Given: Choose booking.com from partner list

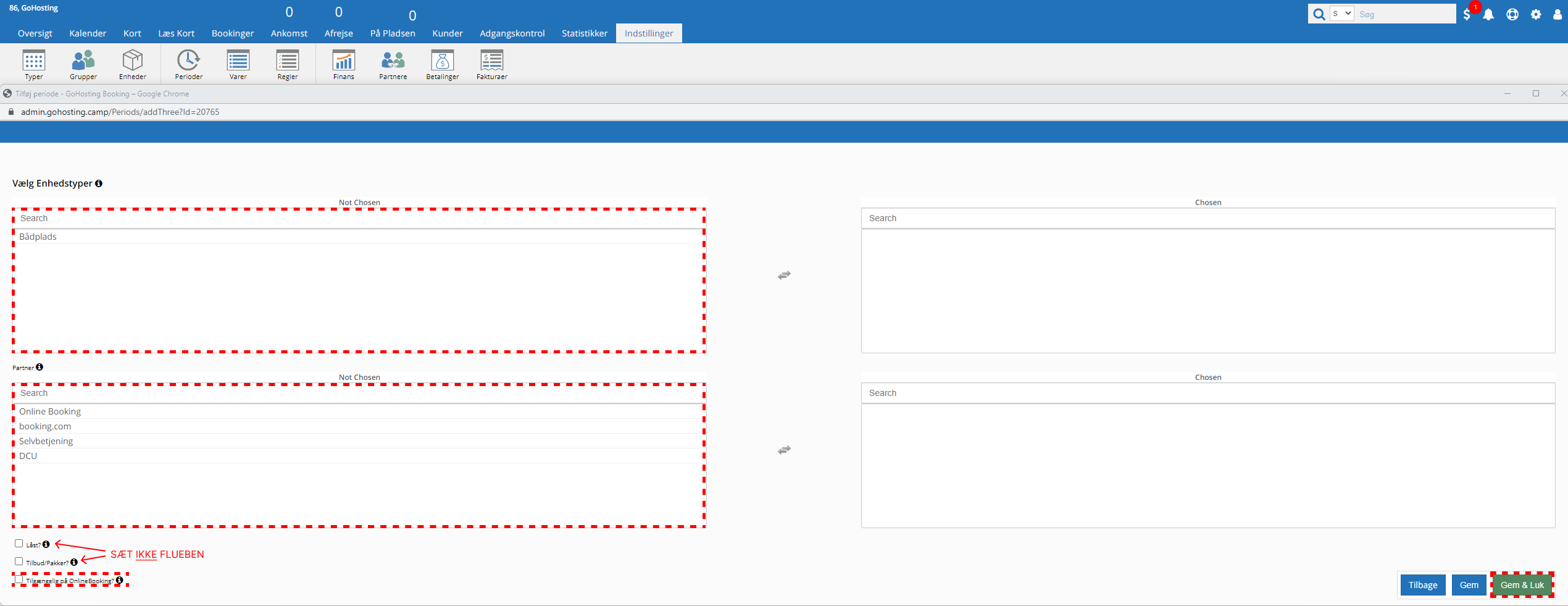Looking at the screenshot, I should click(x=45, y=426).
